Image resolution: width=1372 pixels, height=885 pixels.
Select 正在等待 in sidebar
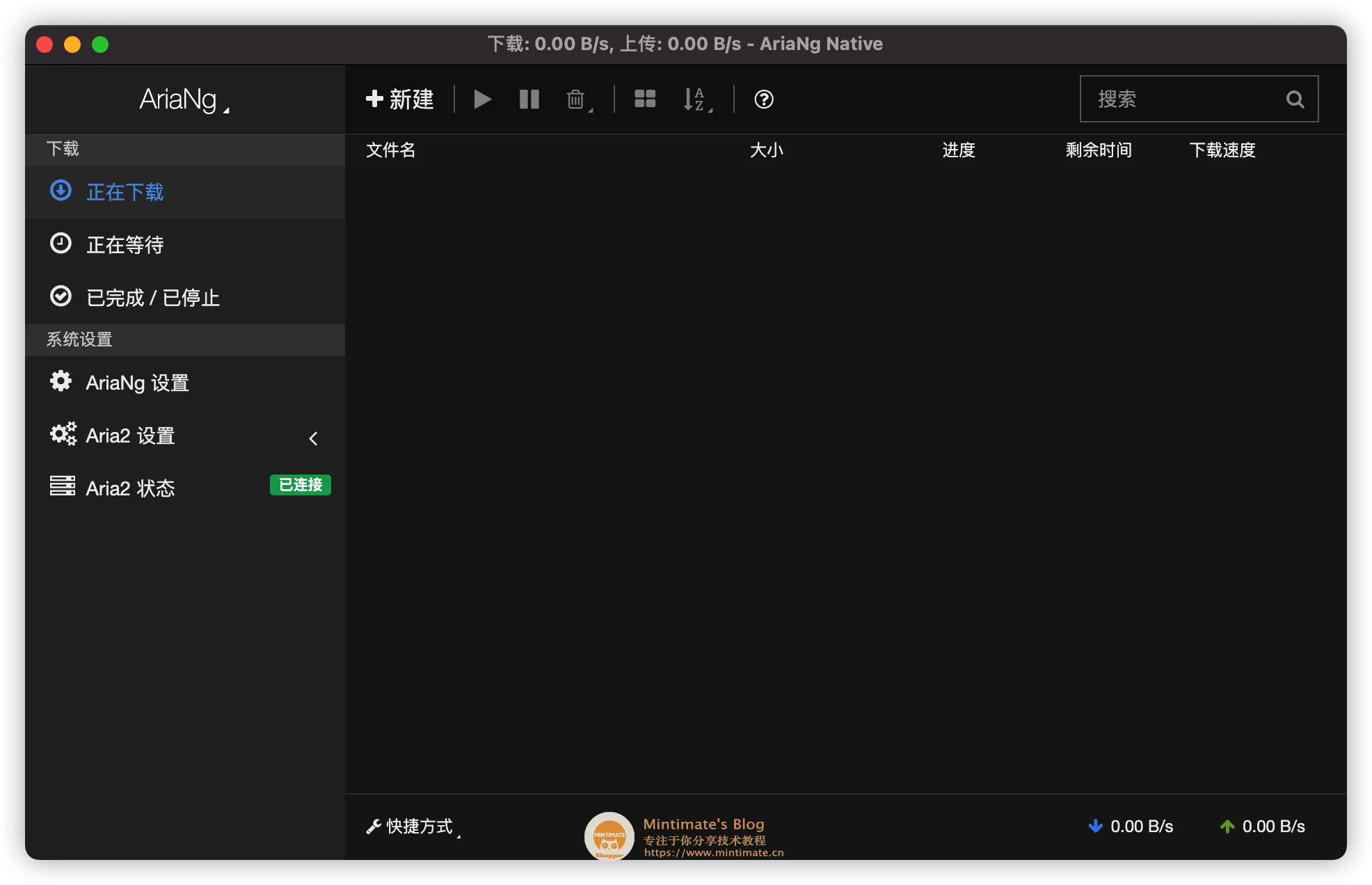185,245
